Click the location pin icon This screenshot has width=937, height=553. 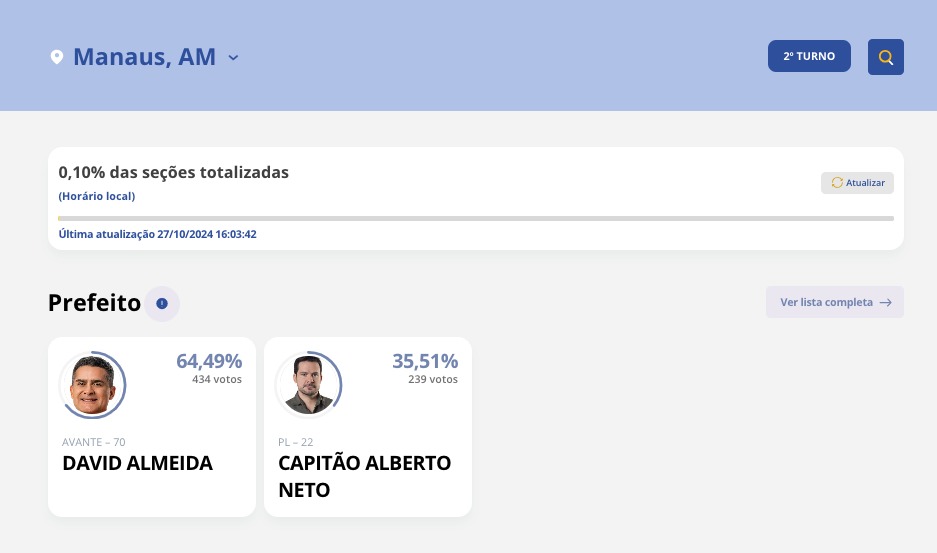click(57, 57)
